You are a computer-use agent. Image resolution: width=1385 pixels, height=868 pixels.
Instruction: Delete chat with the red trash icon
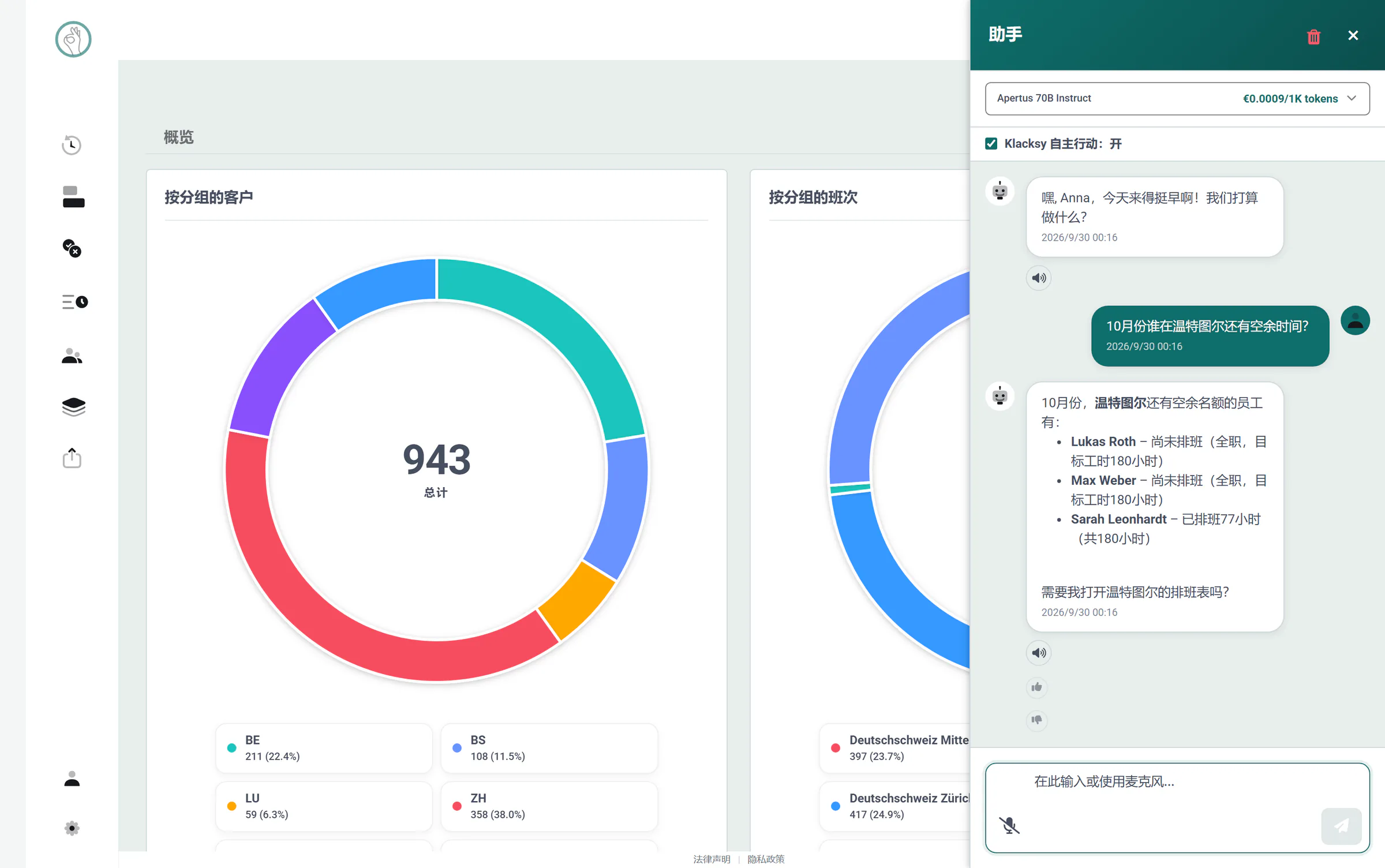click(x=1314, y=36)
